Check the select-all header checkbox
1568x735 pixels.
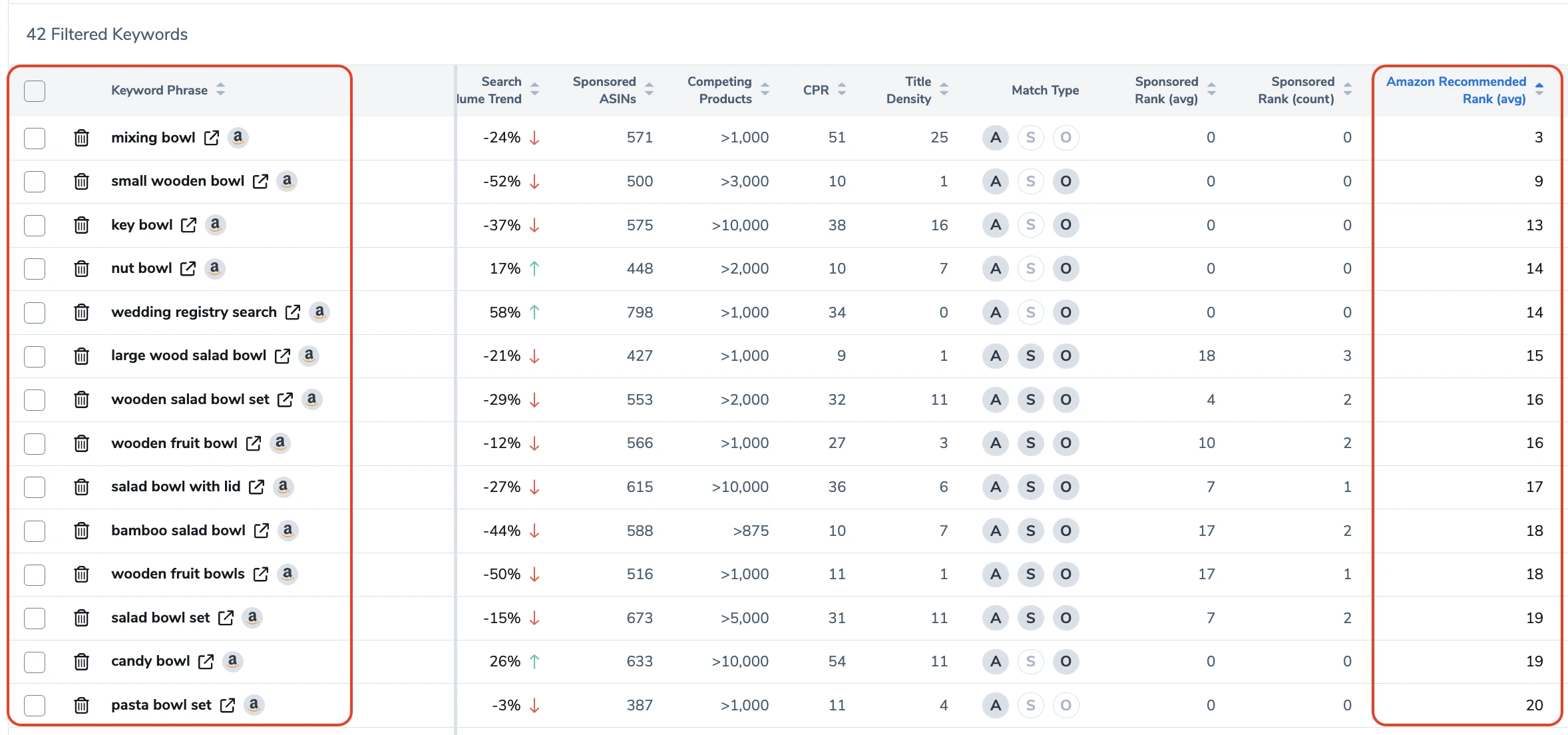click(x=35, y=91)
